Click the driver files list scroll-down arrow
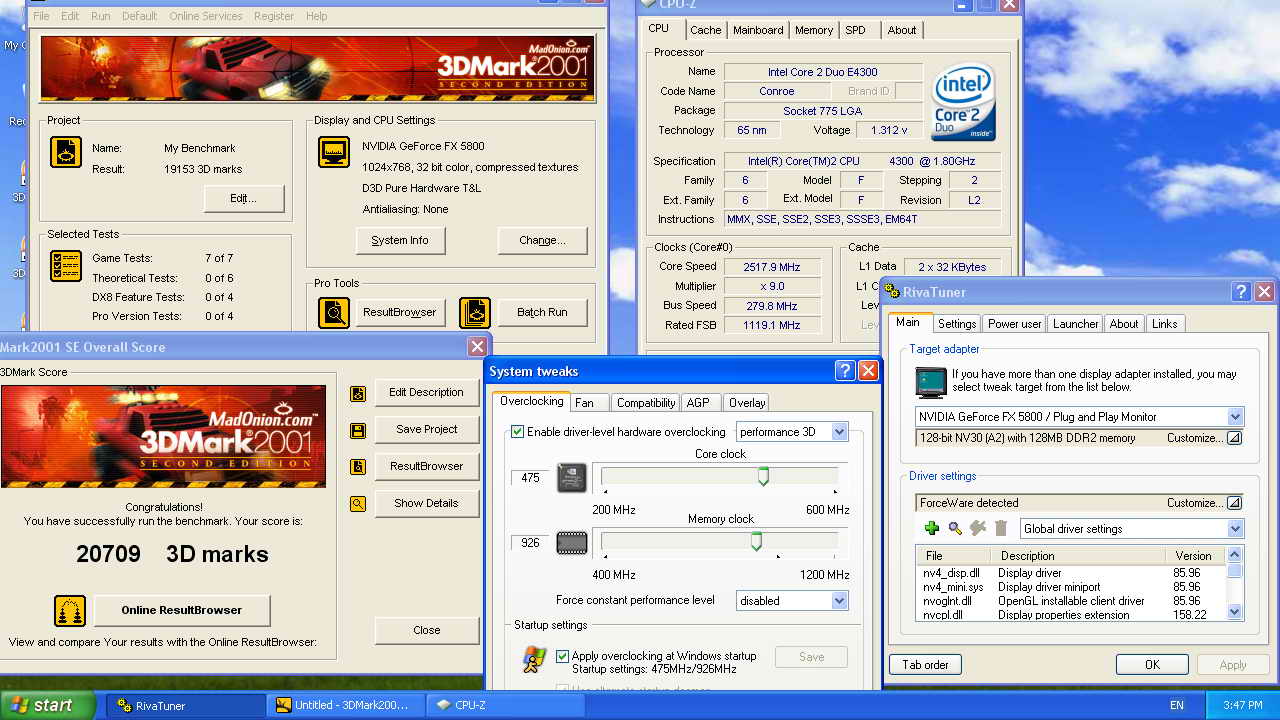The image size is (1280, 720). click(1235, 611)
